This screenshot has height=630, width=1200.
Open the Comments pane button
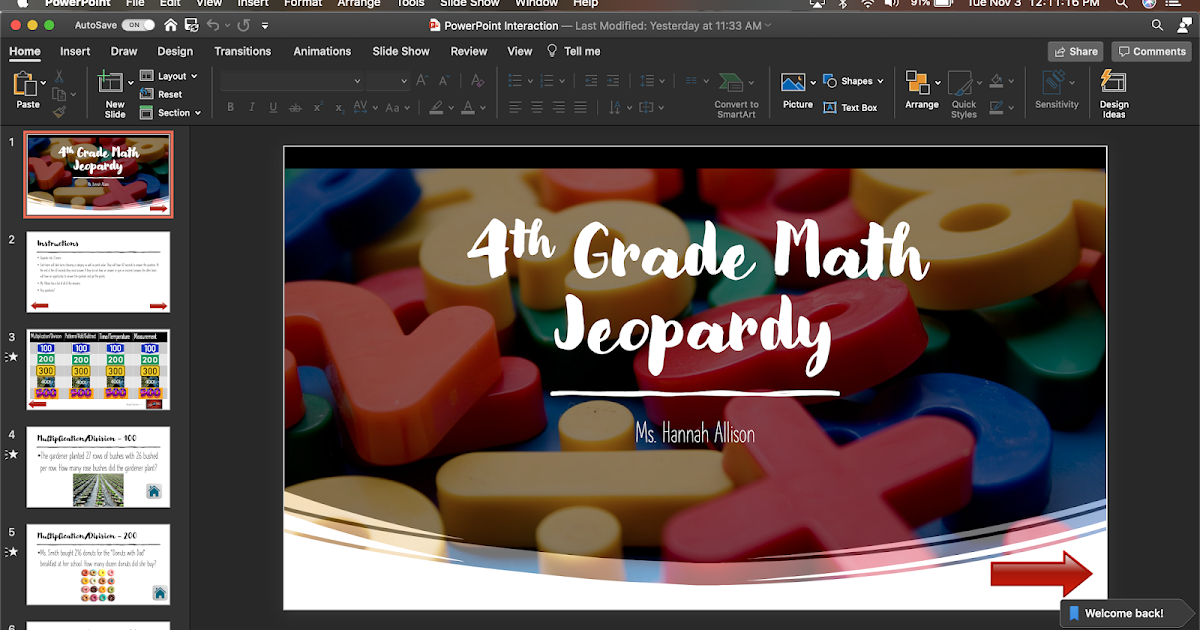click(1152, 51)
